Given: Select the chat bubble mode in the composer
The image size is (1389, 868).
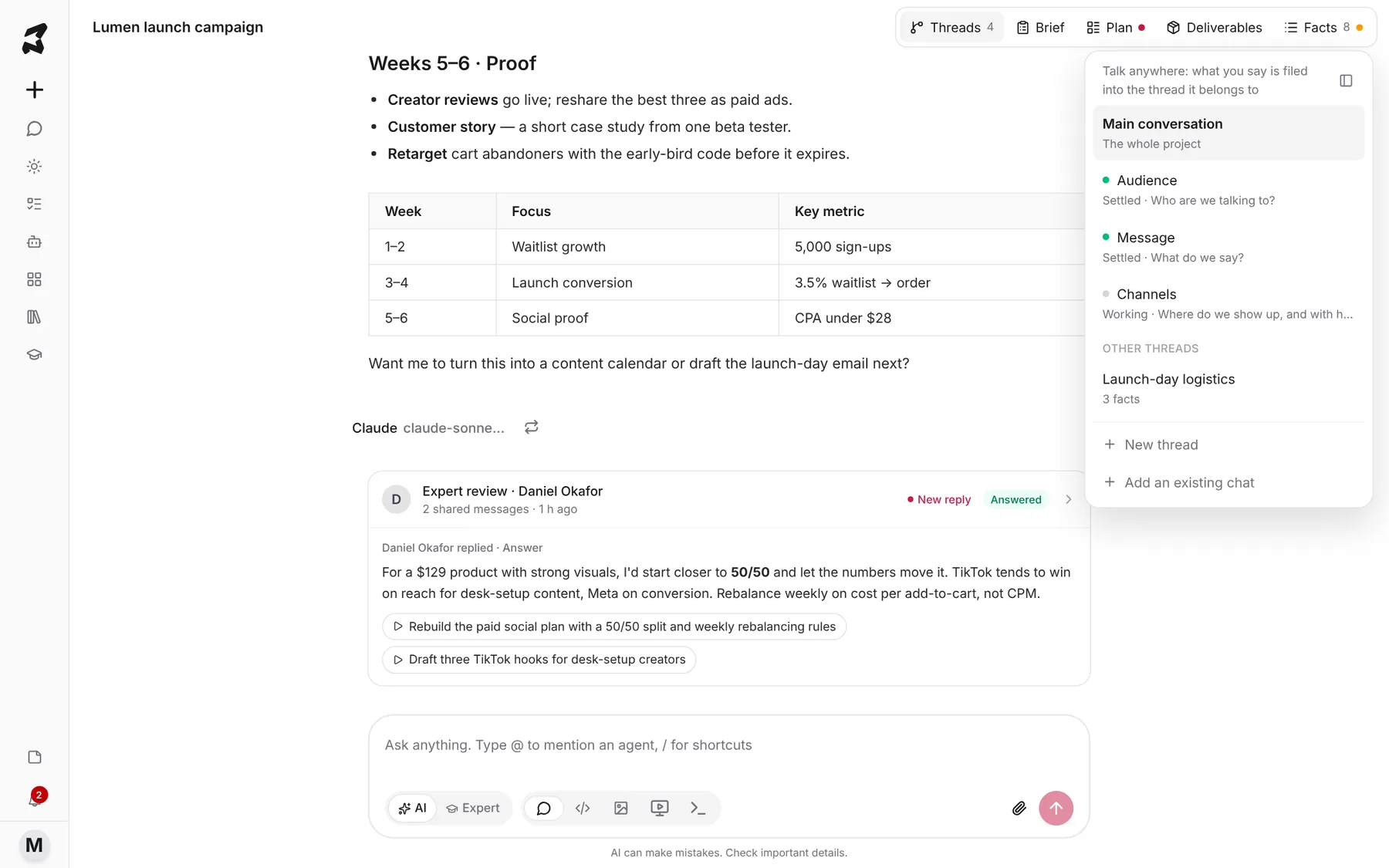Looking at the screenshot, I should 544,808.
